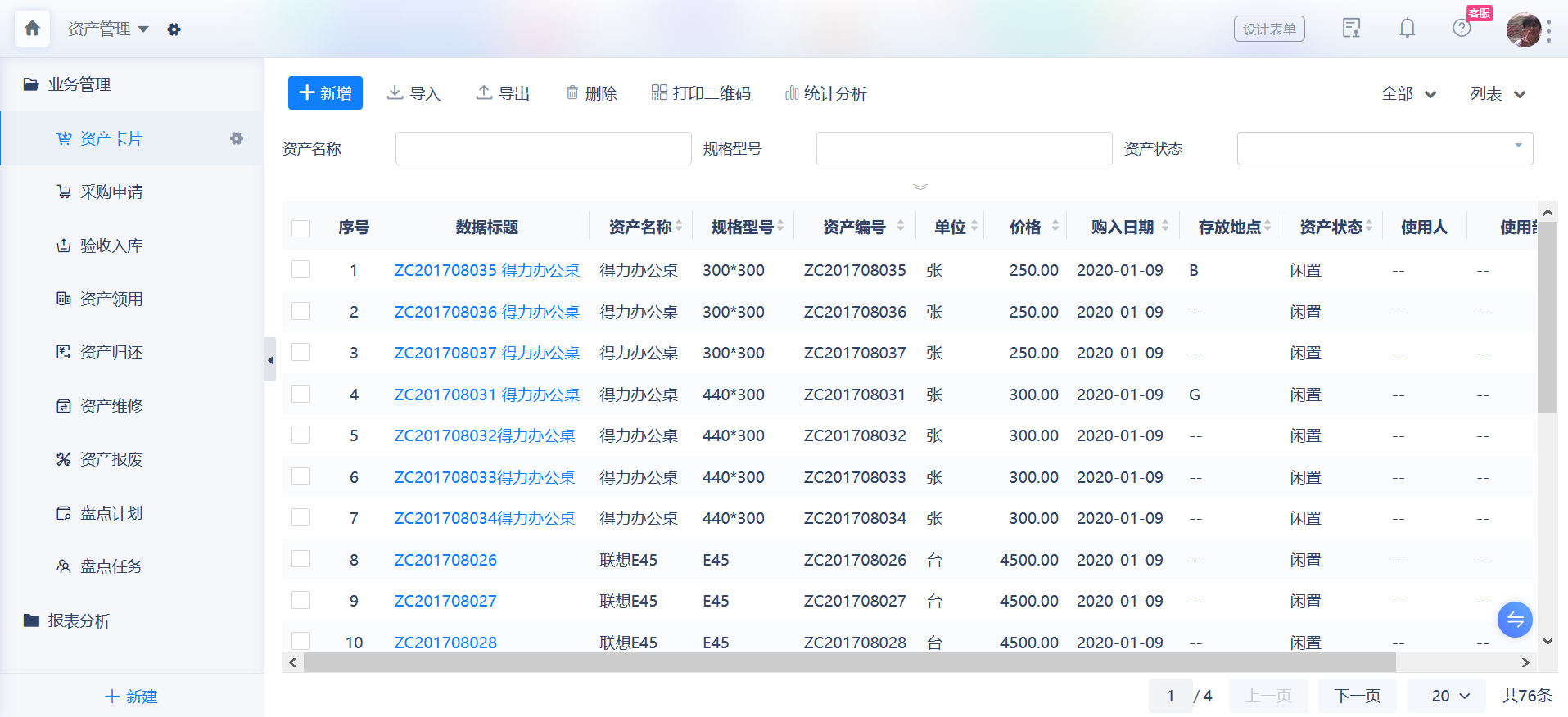1568x717 pixels.
Task: Click 导入 import toolbar item
Action: click(x=413, y=93)
